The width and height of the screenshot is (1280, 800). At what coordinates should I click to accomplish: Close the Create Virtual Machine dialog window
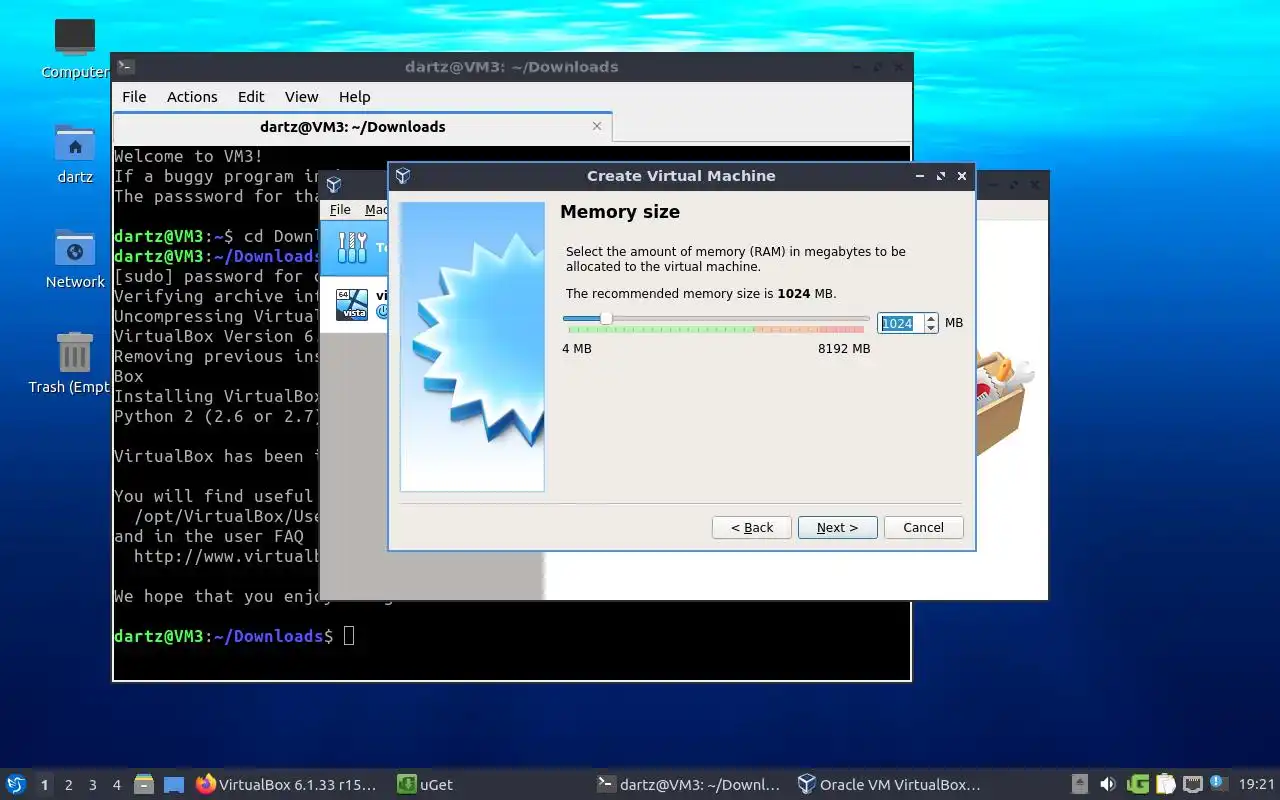962,176
